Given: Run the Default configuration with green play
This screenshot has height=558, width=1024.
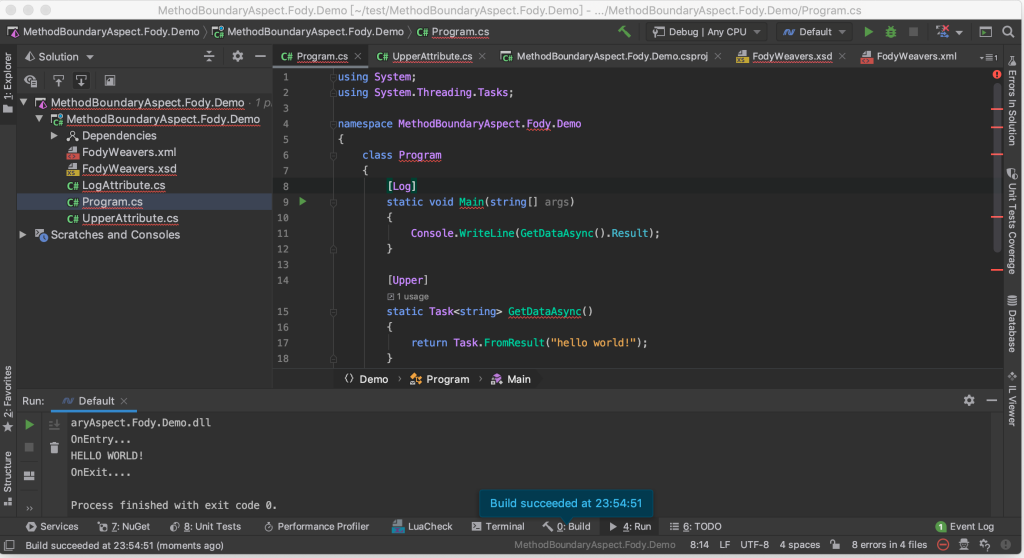Looking at the screenshot, I should pos(868,31).
